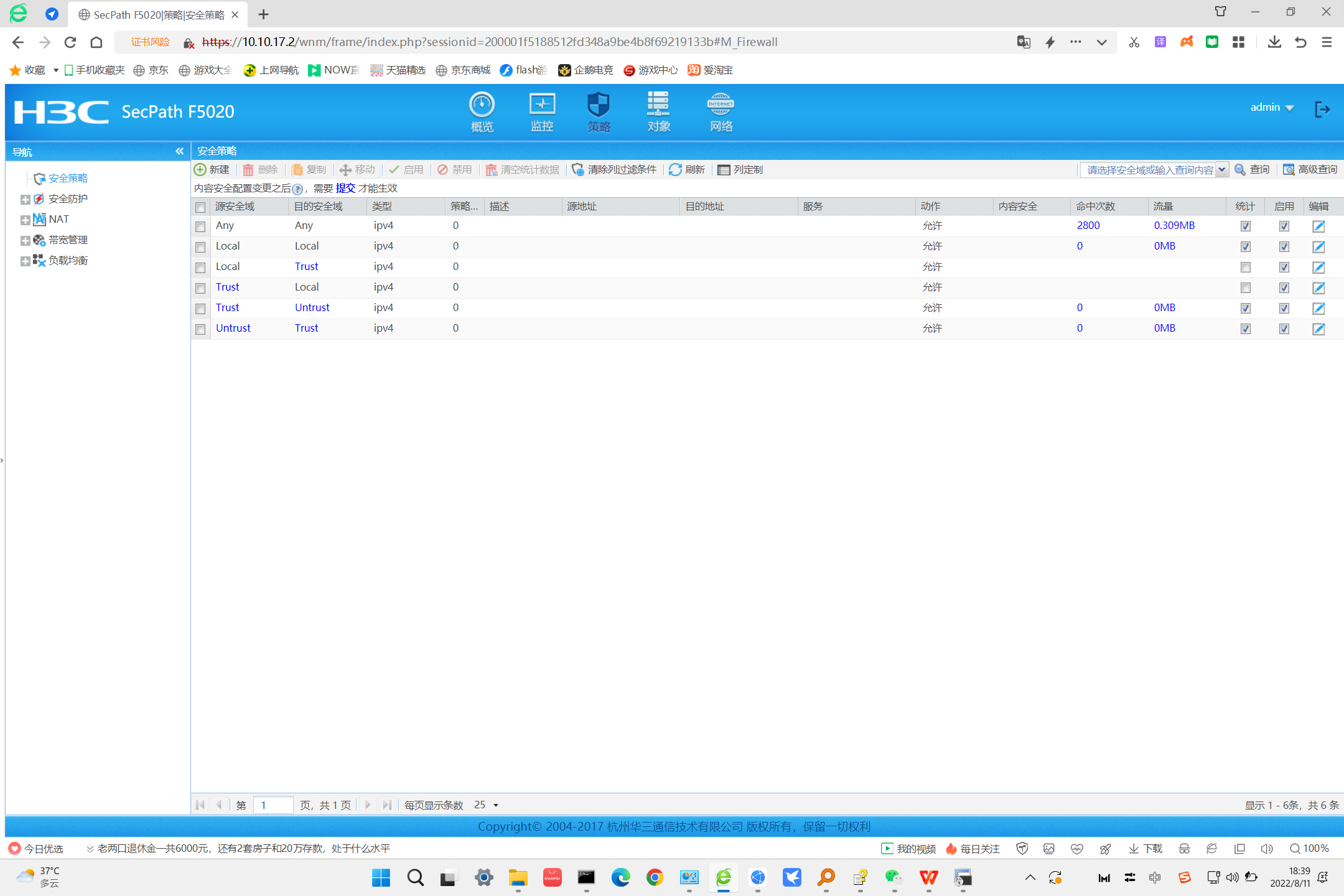Open the security zone query dropdown
1344x896 pixels.
point(1221,170)
